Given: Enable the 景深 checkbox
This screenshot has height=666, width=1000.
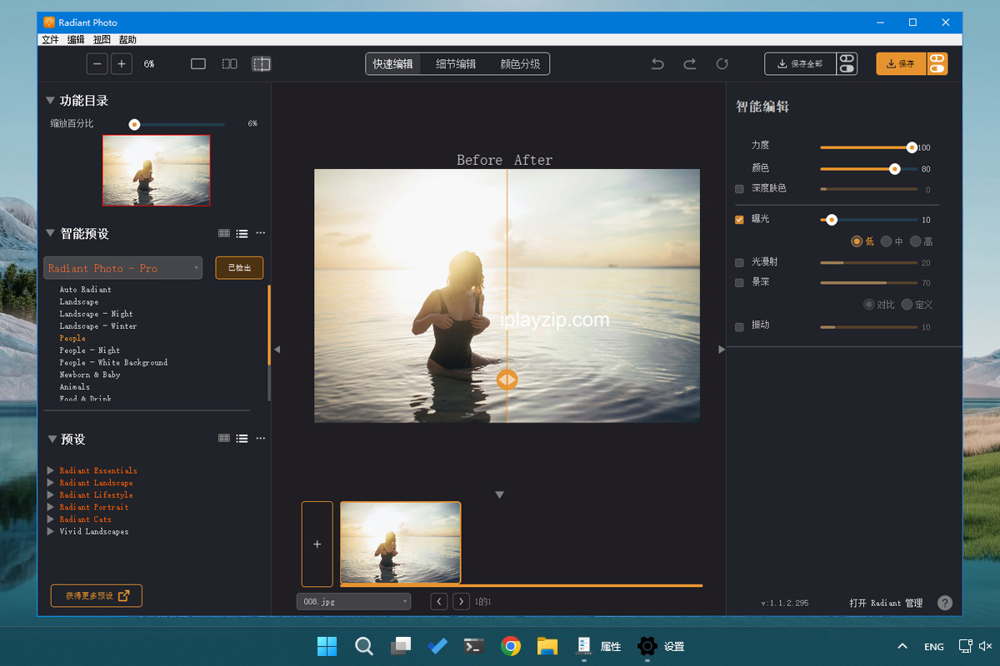Looking at the screenshot, I should tap(739, 283).
